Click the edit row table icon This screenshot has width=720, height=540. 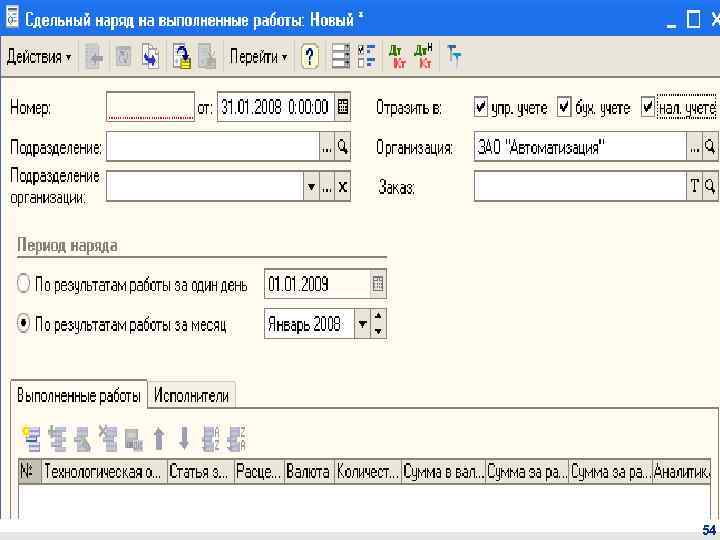83,439
